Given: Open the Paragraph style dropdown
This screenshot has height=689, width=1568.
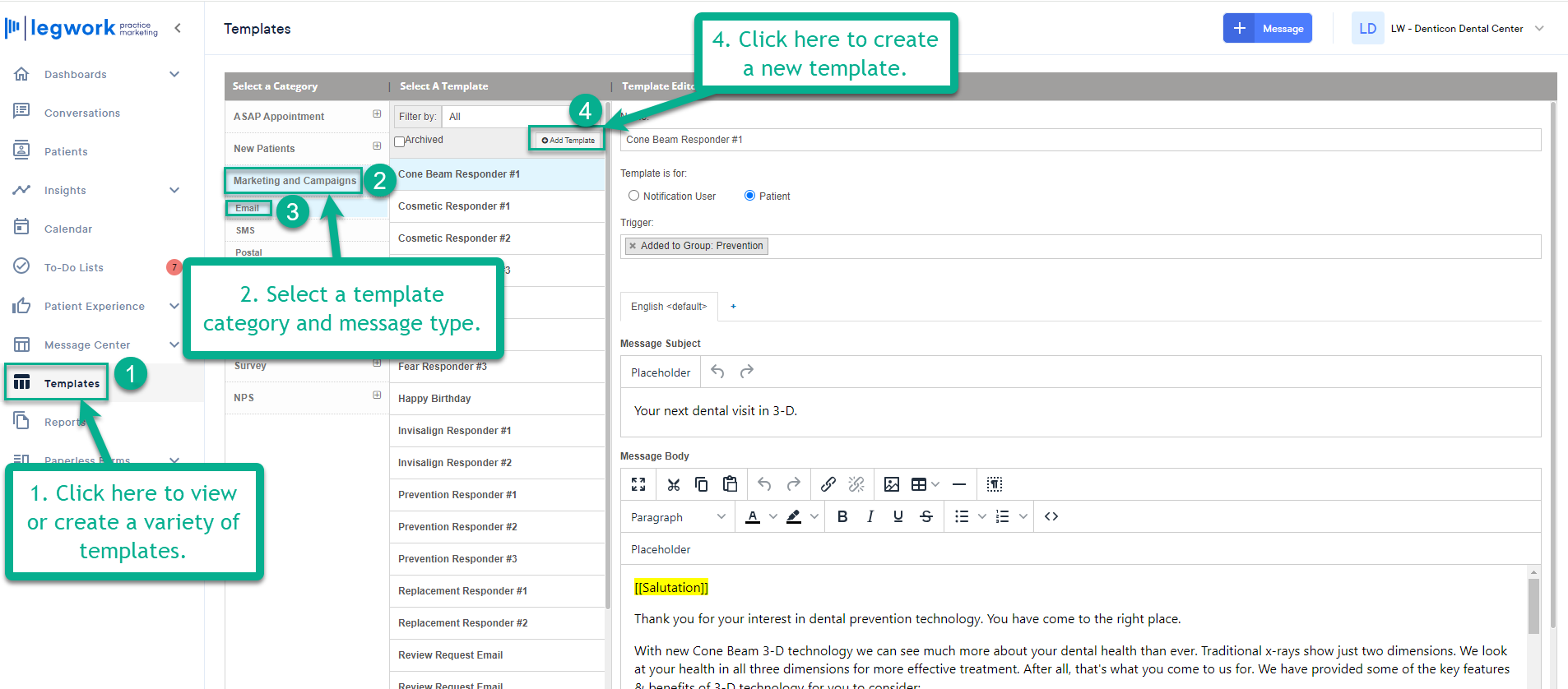Looking at the screenshot, I should click(678, 517).
